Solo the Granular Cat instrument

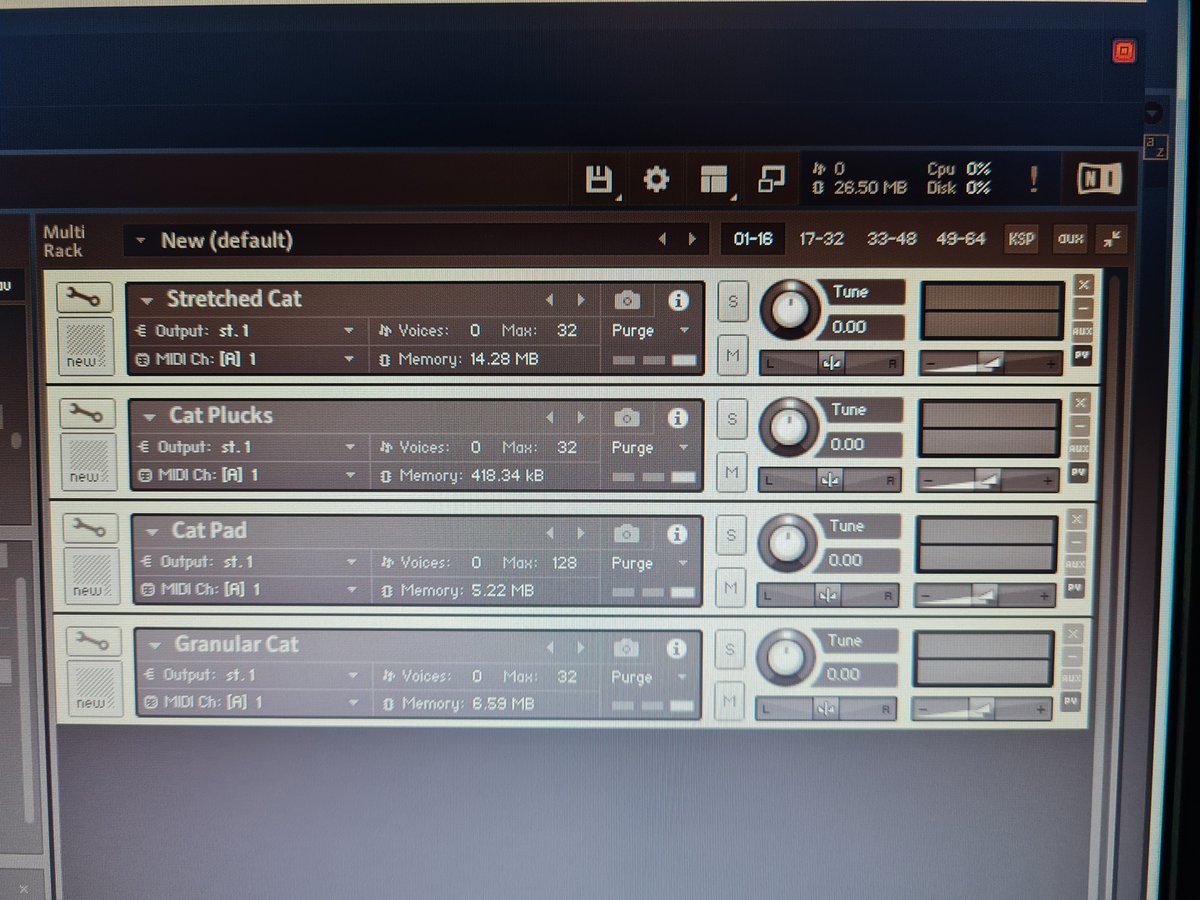(729, 650)
